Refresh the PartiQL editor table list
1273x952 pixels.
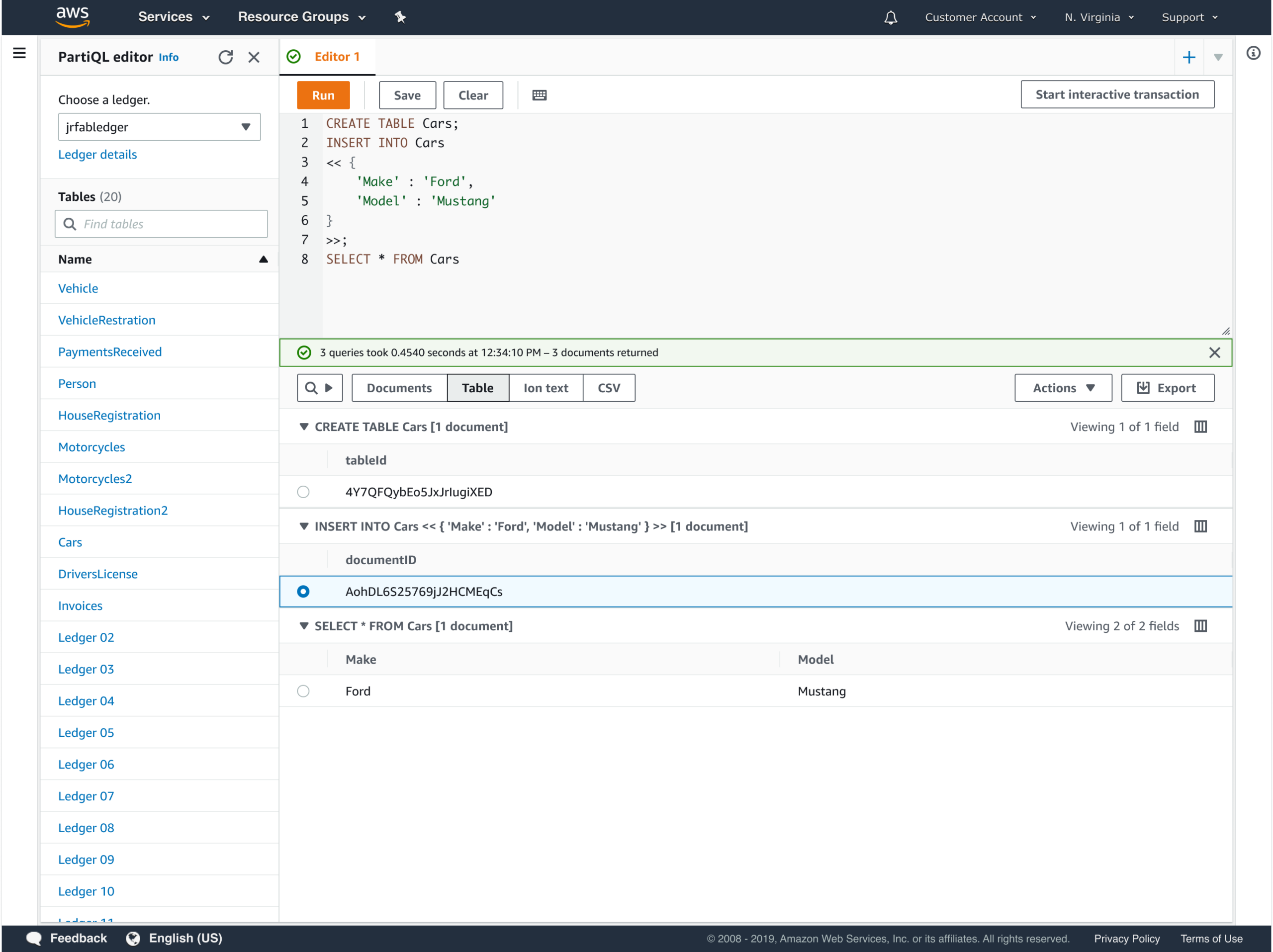click(226, 57)
